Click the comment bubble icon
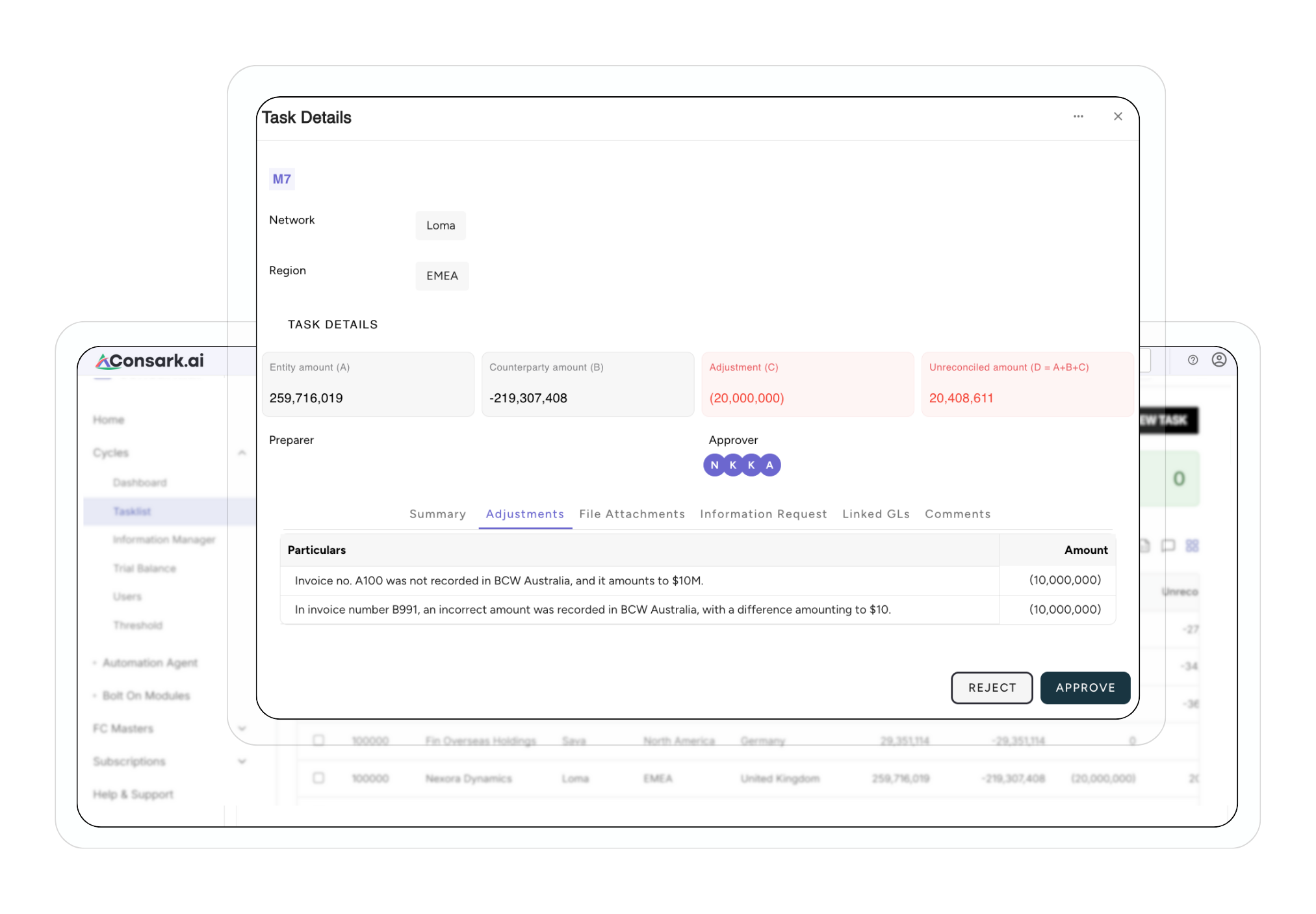Viewport: 1316px width, 914px height. click(1168, 546)
